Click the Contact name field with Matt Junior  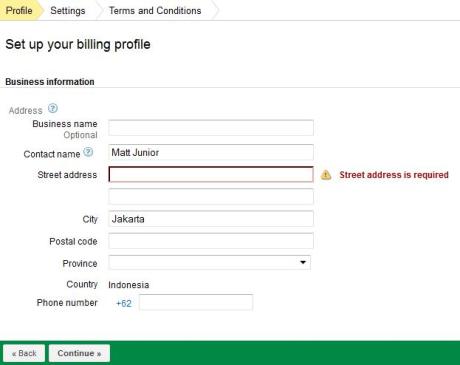click(x=211, y=152)
